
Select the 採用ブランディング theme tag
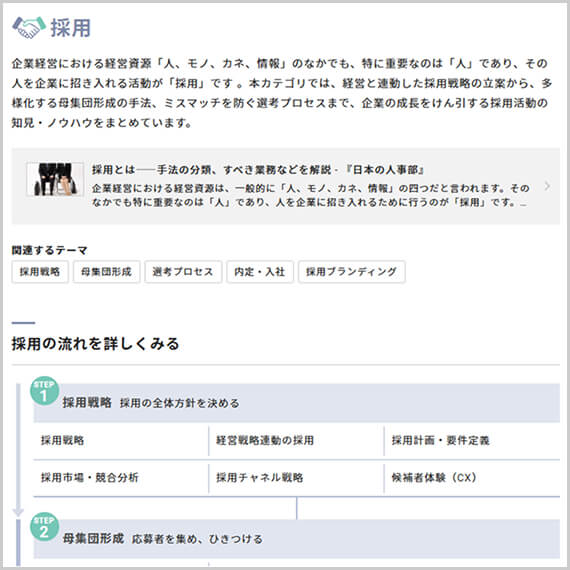(352, 272)
